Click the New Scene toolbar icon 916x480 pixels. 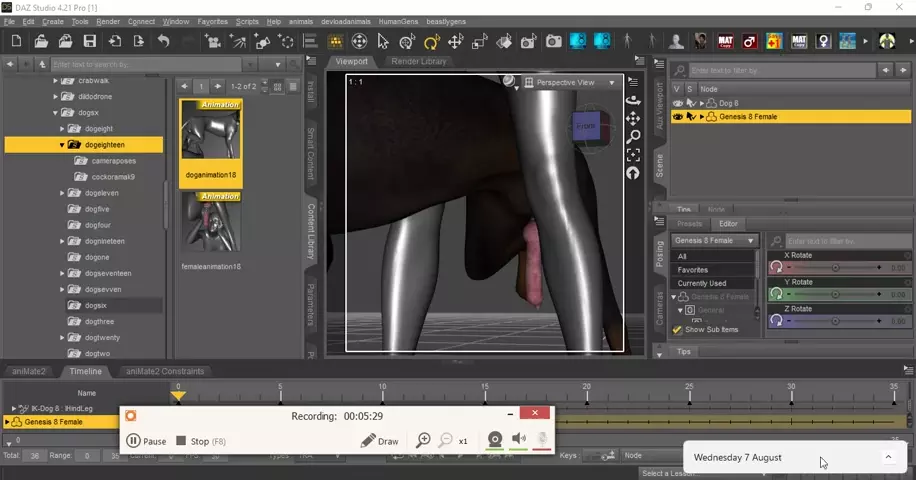(x=17, y=42)
